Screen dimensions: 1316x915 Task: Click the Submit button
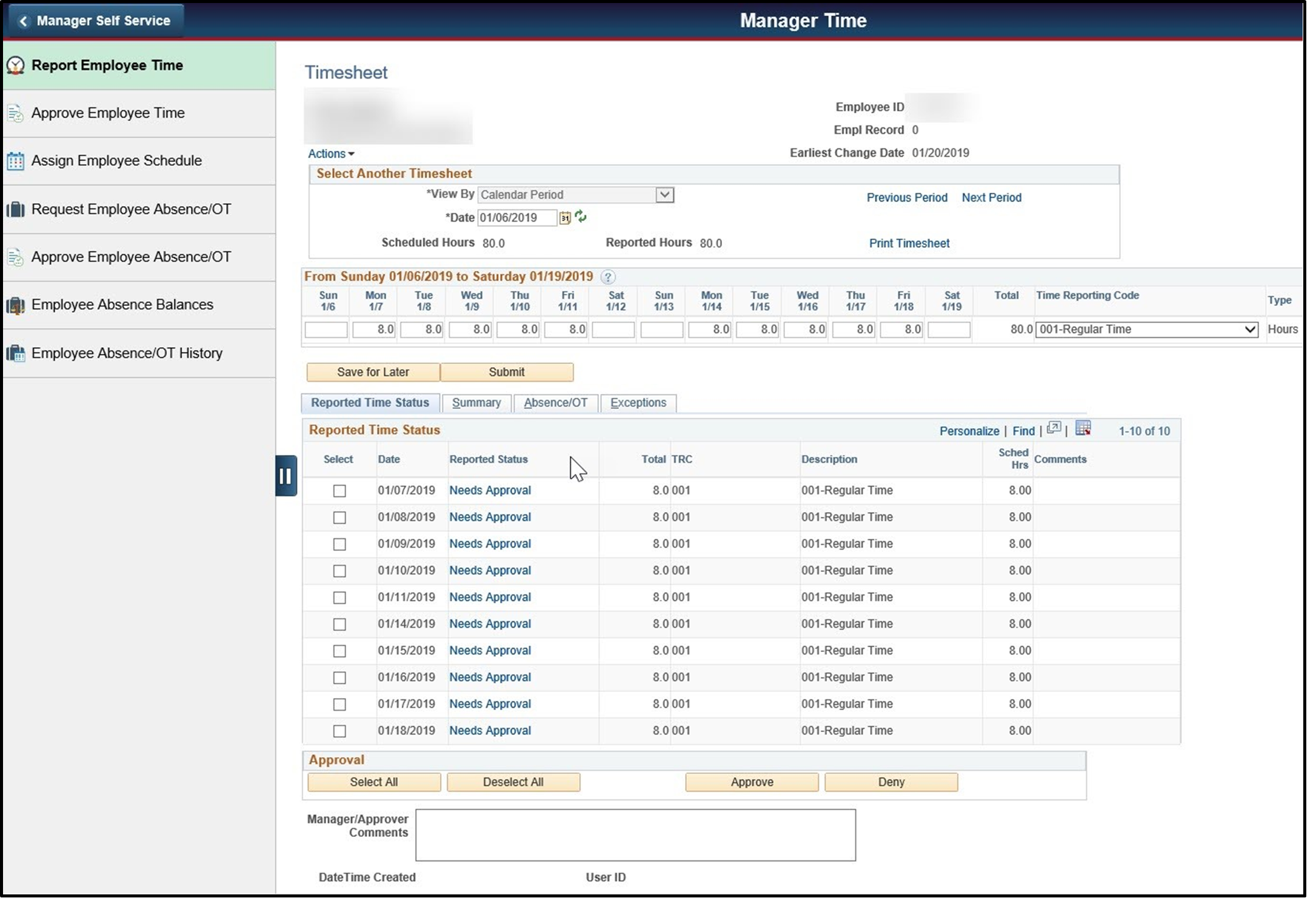coord(506,372)
